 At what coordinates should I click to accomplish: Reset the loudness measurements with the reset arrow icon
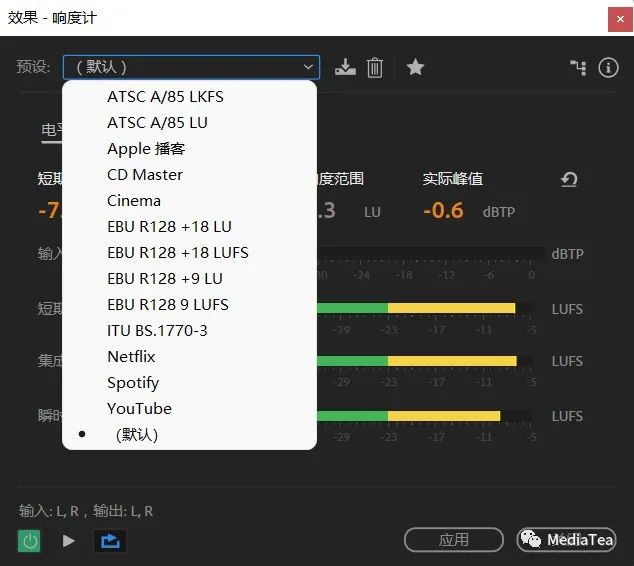(x=569, y=179)
